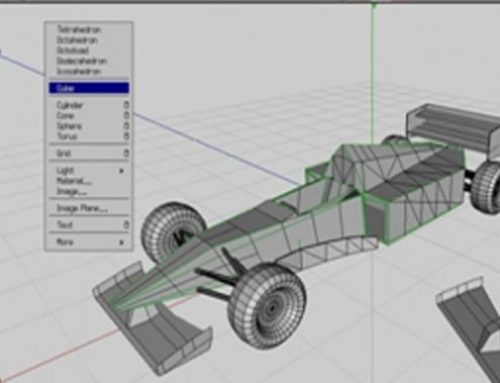Image resolution: width=500 pixels, height=383 pixels.
Task: Open the Sphere options box icon
Action: [x=126, y=126]
